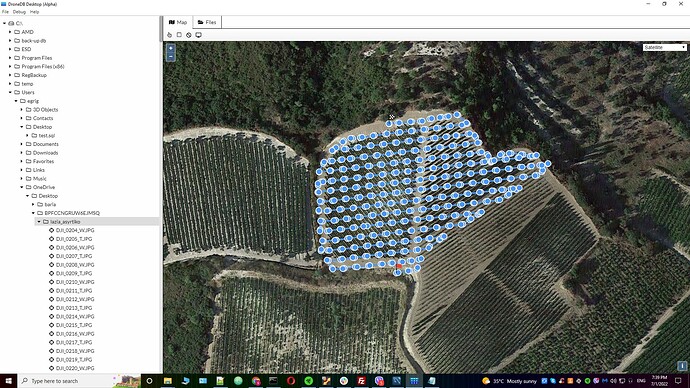Open the Satellite basemap dropdown
This screenshot has width=690, height=388.
coord(664,47)
